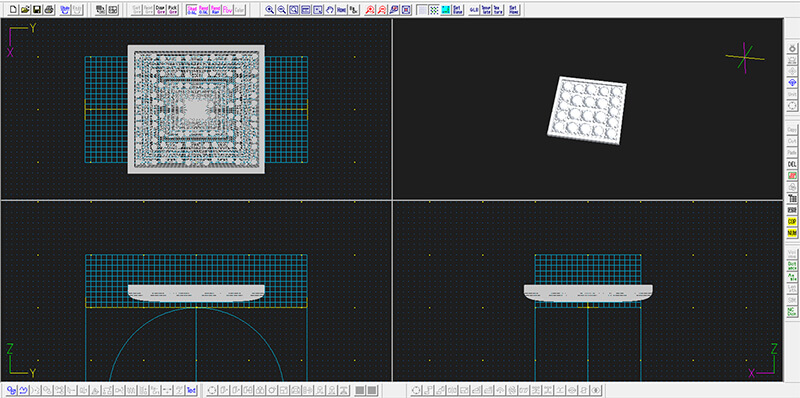
Task: Click the Set Home toolbar button
Action: pos(513,9)
